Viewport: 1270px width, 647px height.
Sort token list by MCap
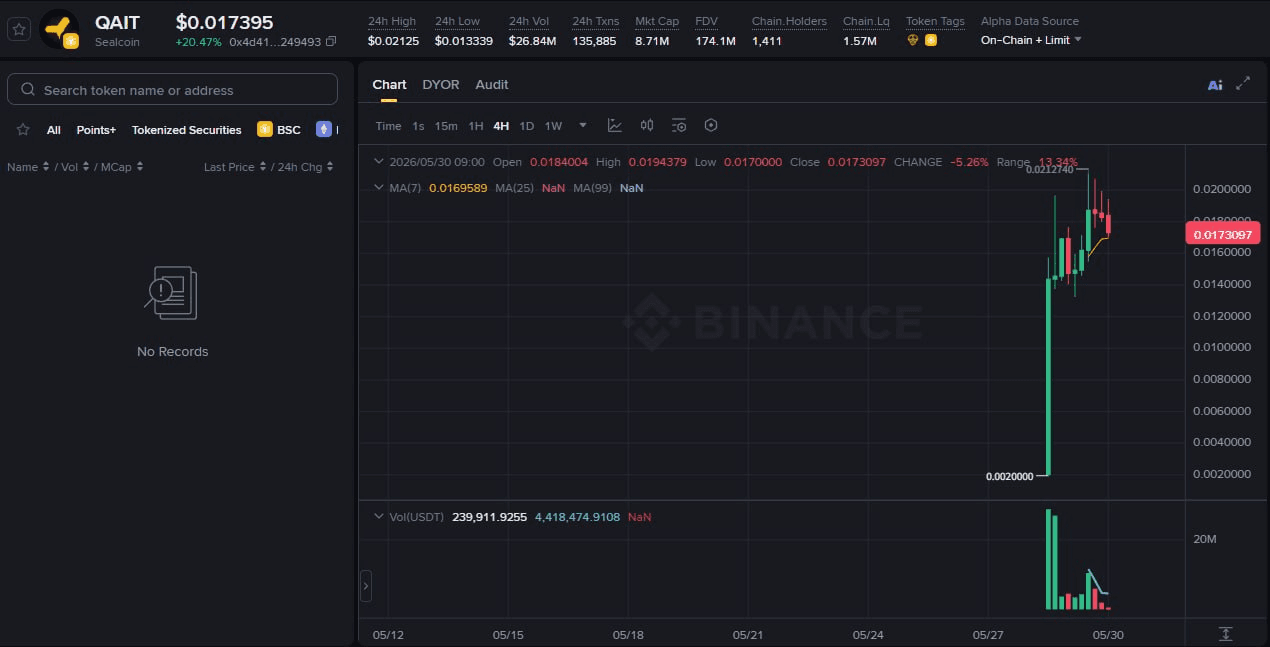pos(122,167)
